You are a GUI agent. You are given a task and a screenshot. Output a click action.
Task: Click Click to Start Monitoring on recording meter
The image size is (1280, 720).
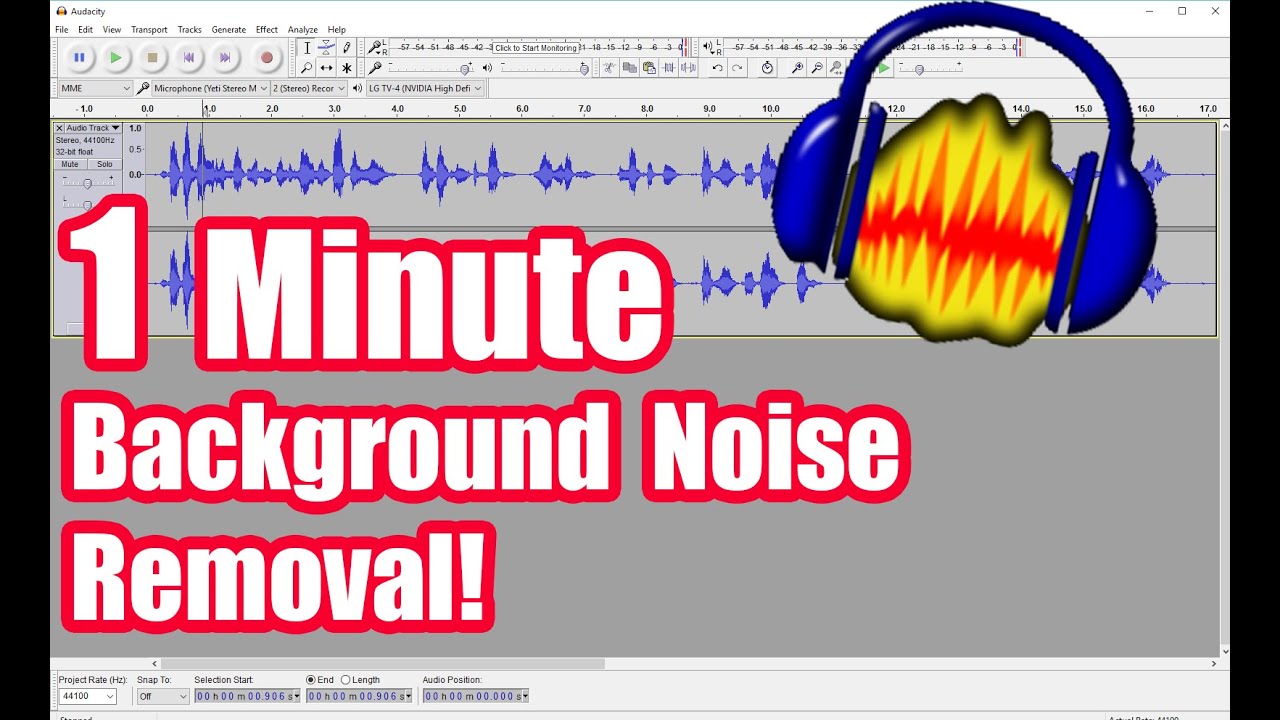[x=536, y=48]
